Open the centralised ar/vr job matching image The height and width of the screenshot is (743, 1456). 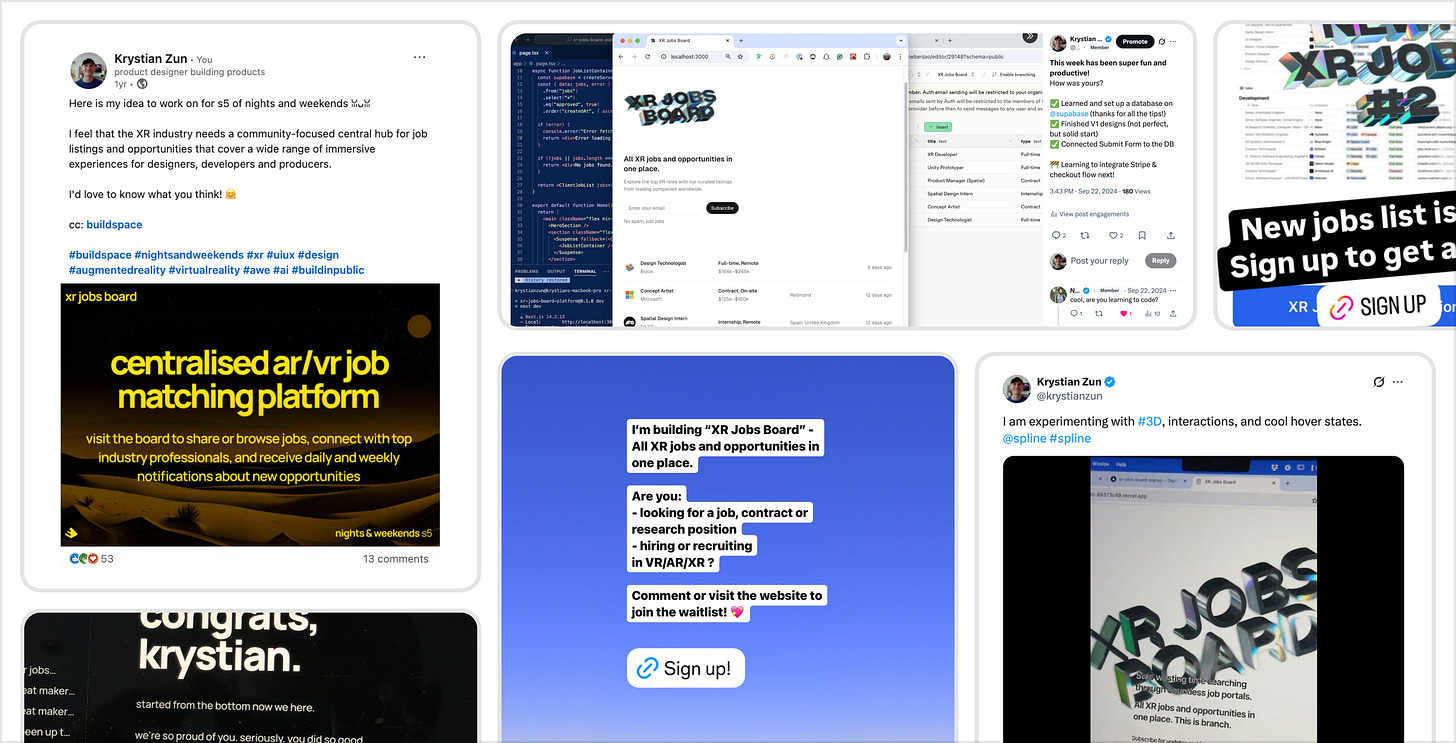coord(250,415)
